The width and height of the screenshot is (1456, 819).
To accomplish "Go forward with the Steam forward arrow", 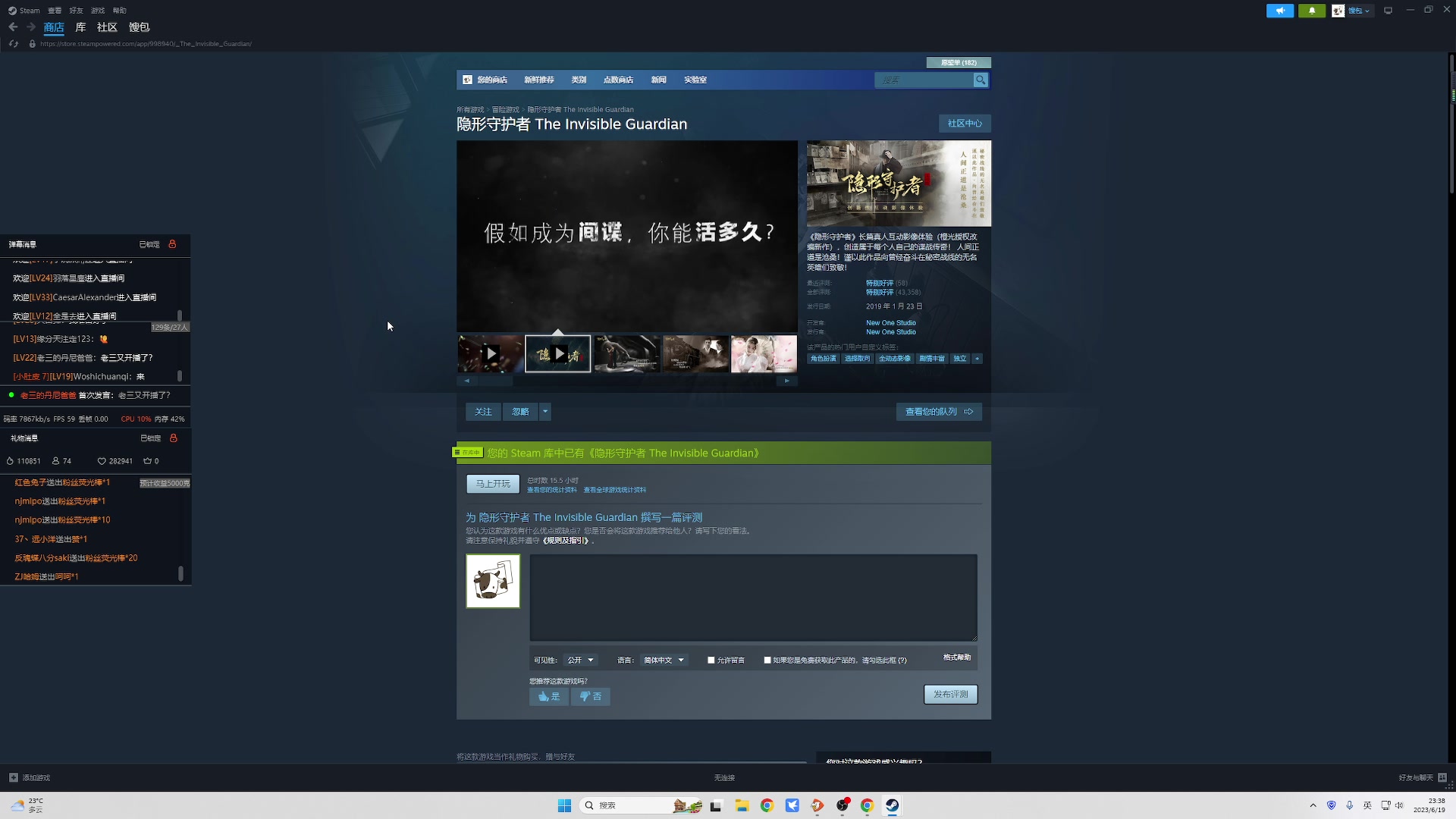I will (31, 27).
